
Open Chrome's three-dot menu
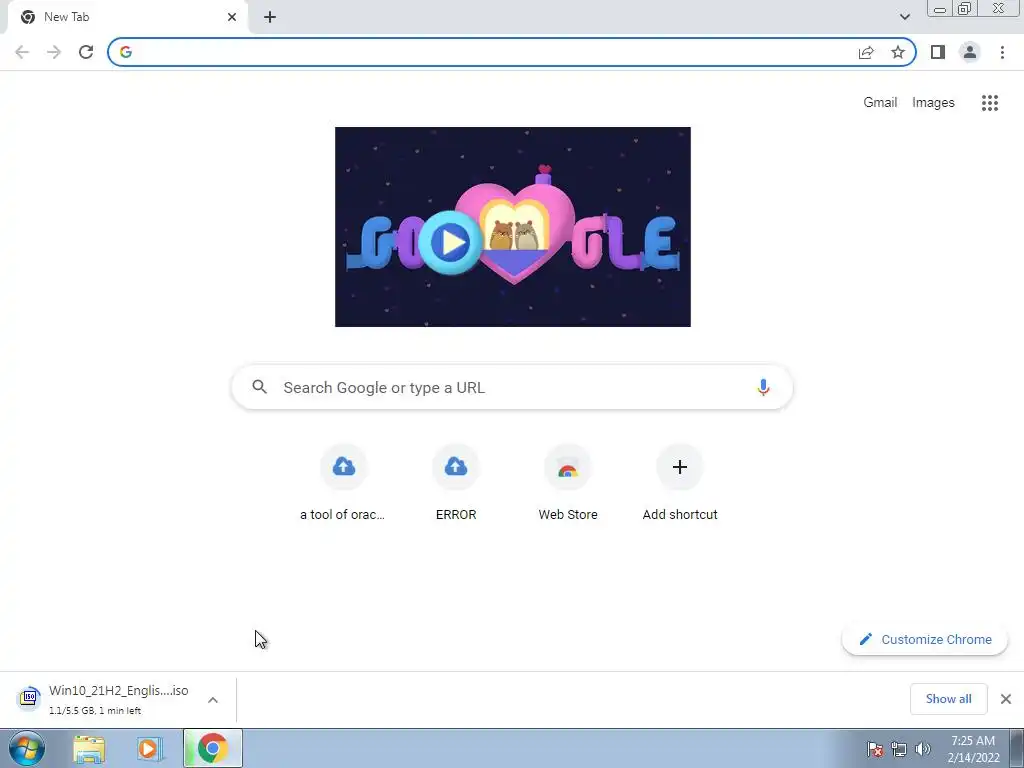(x=1002, y=52)
